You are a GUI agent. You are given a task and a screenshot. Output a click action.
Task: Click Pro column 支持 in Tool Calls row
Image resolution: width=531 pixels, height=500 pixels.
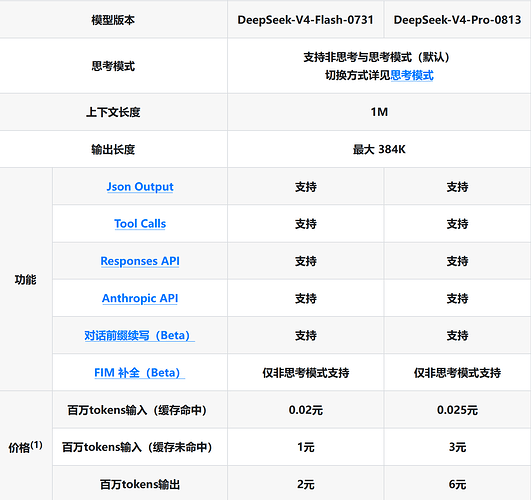[457, 224]
